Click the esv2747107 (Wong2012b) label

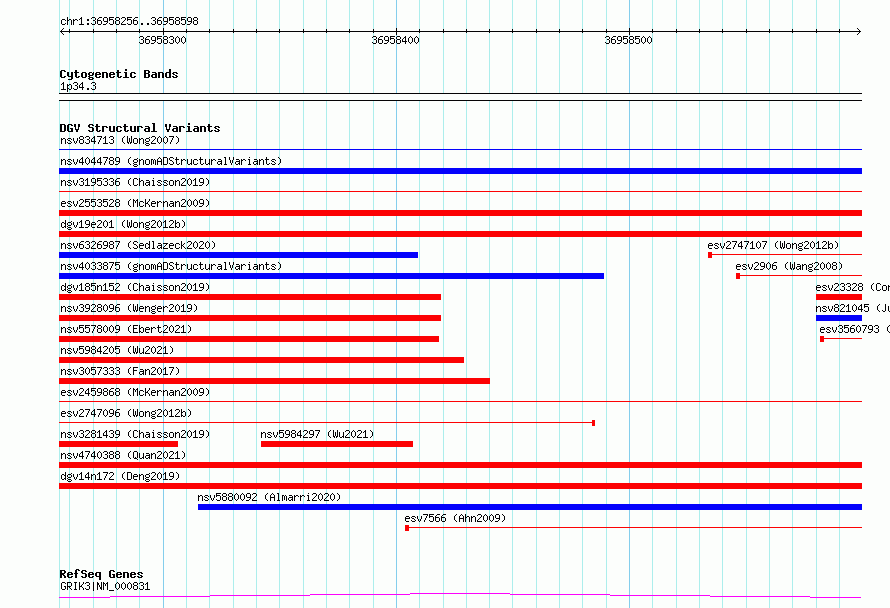click(x=773, y=245)
